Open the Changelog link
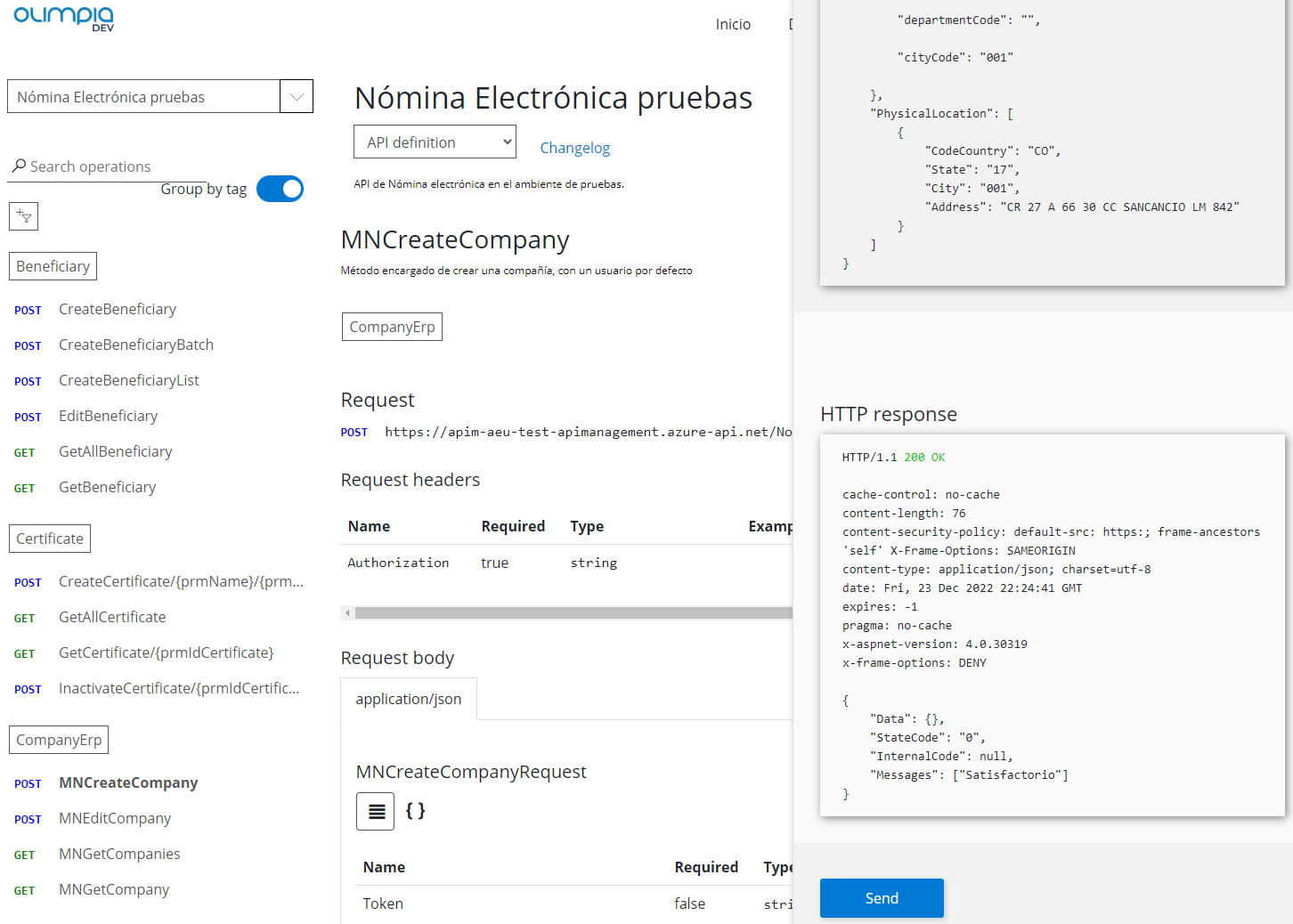1293x924 pixels. click(x=574, y=148)
